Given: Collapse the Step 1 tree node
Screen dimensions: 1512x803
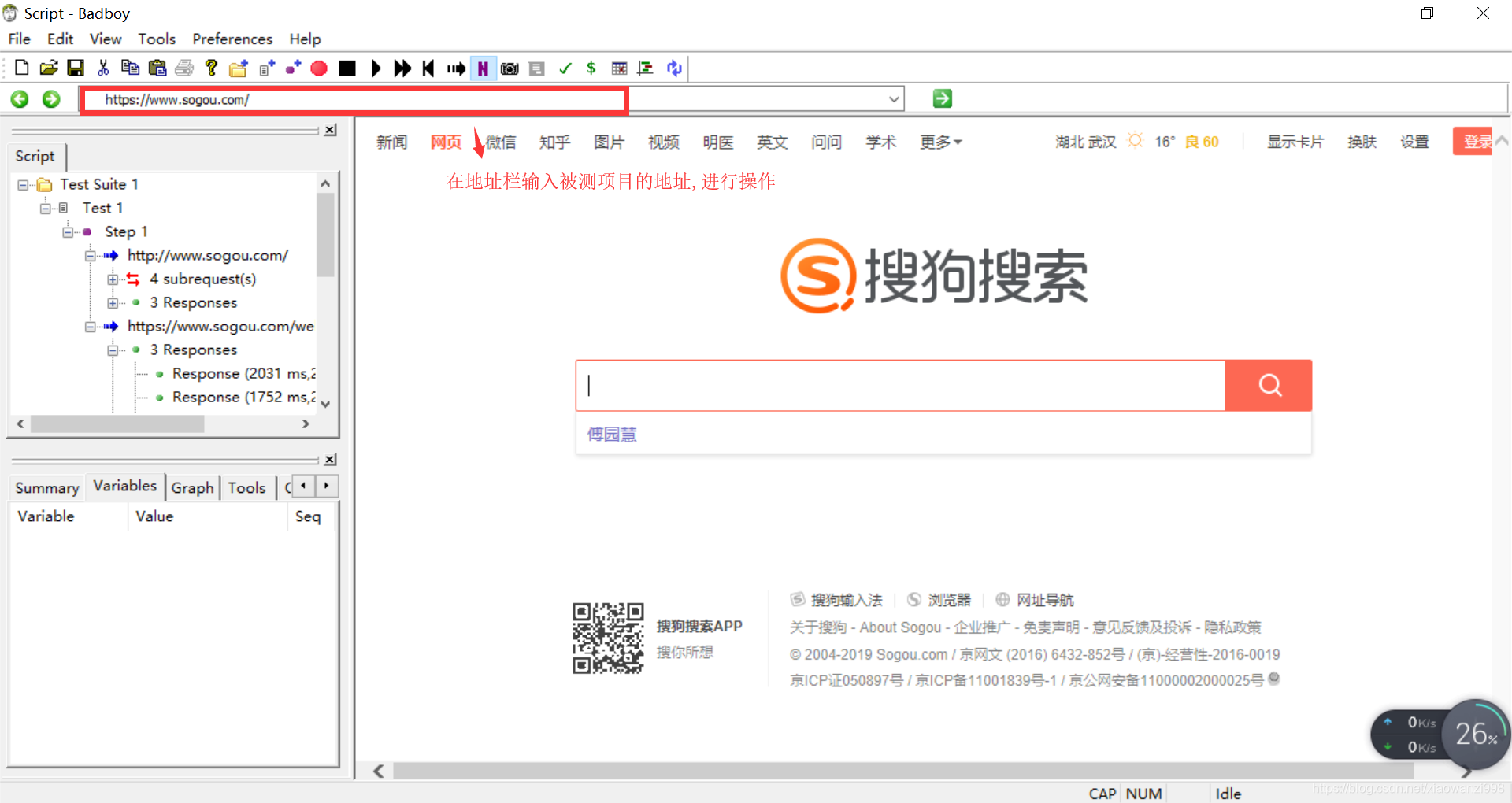Looking at the screenshot, I should (x=68, y=232).
